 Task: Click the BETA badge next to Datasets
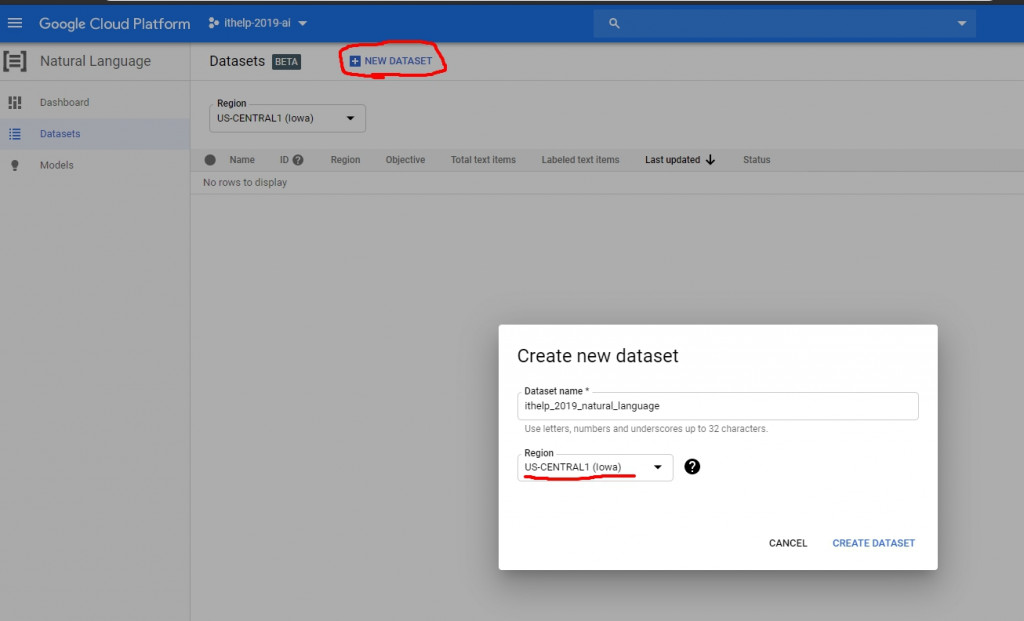(x=286, y=61)
